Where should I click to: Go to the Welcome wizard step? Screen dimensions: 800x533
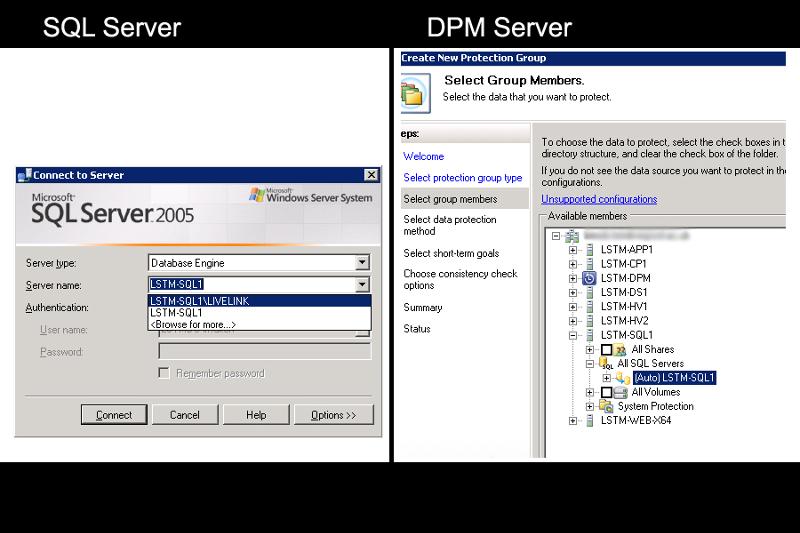click(423, 157)
